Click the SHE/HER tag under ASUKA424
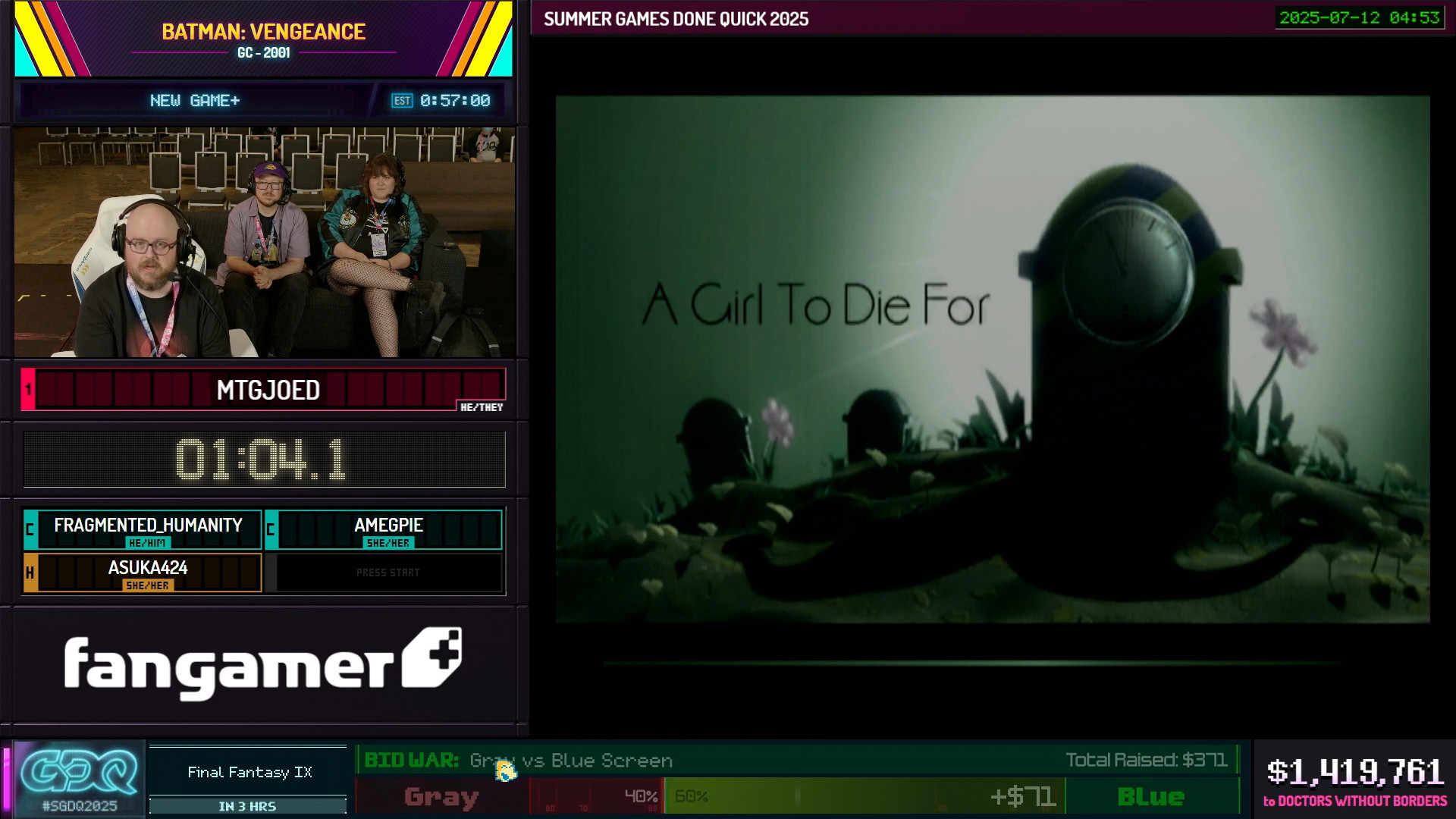 148,585
